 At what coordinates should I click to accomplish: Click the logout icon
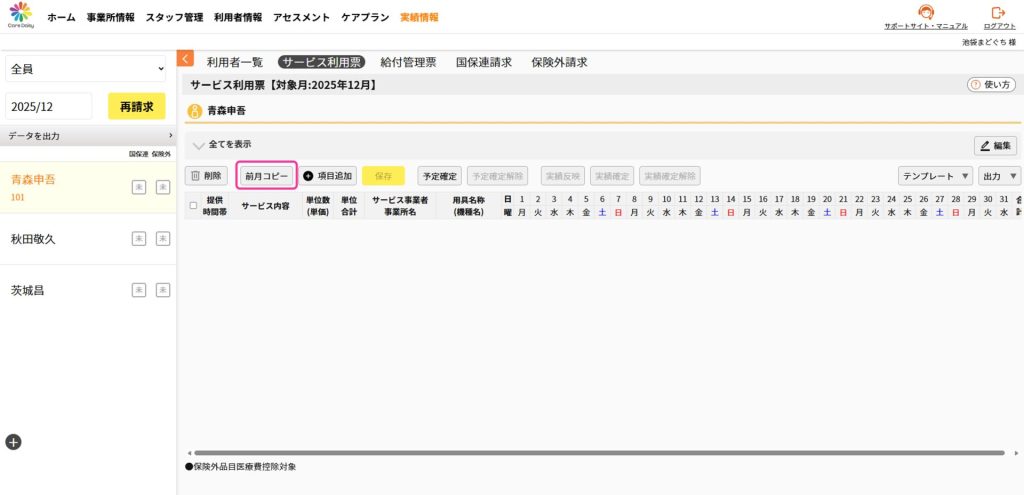point(997,13)
